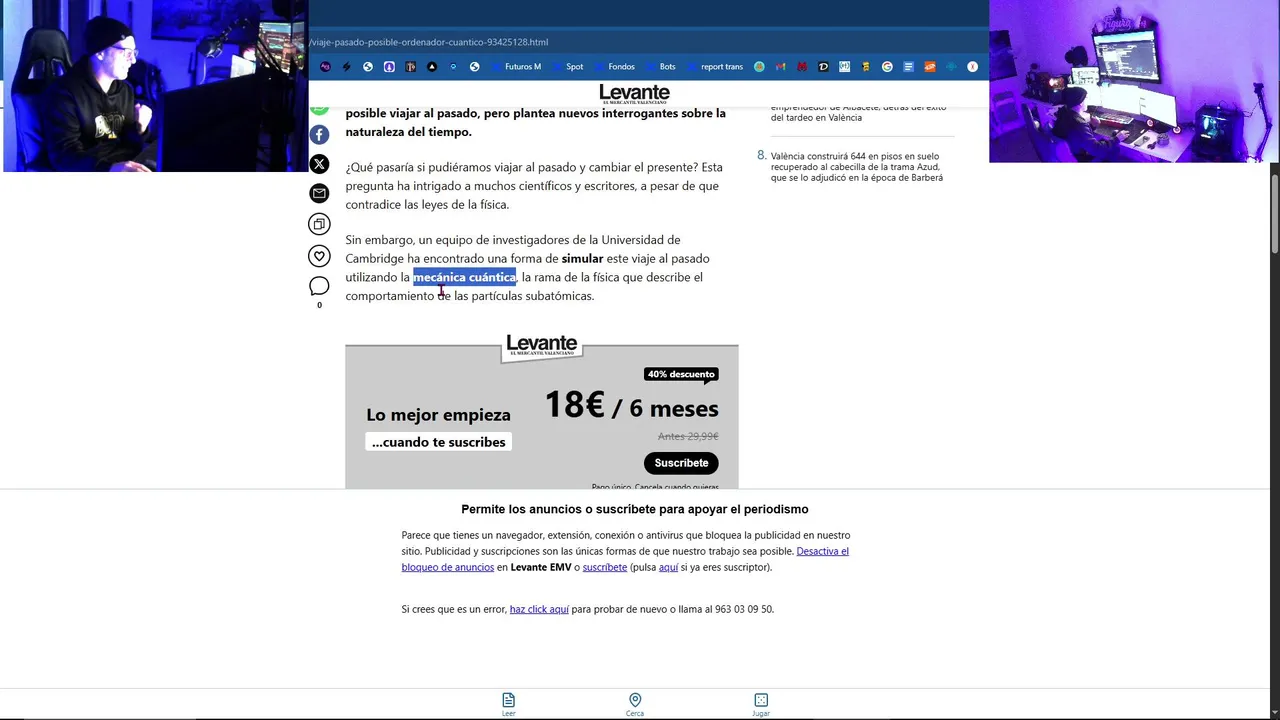Screen dimensions: 1280x720
Task: Share the article by email
Action: tap(319, 193)
